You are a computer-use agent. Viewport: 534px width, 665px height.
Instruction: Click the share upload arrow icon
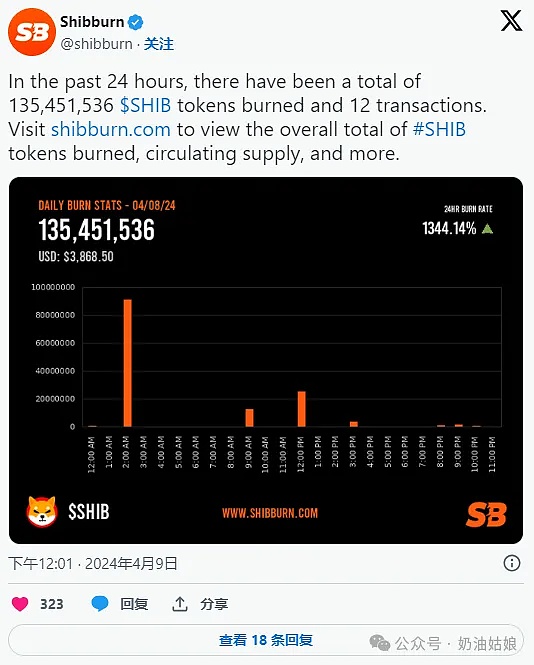tap(180, 604)
